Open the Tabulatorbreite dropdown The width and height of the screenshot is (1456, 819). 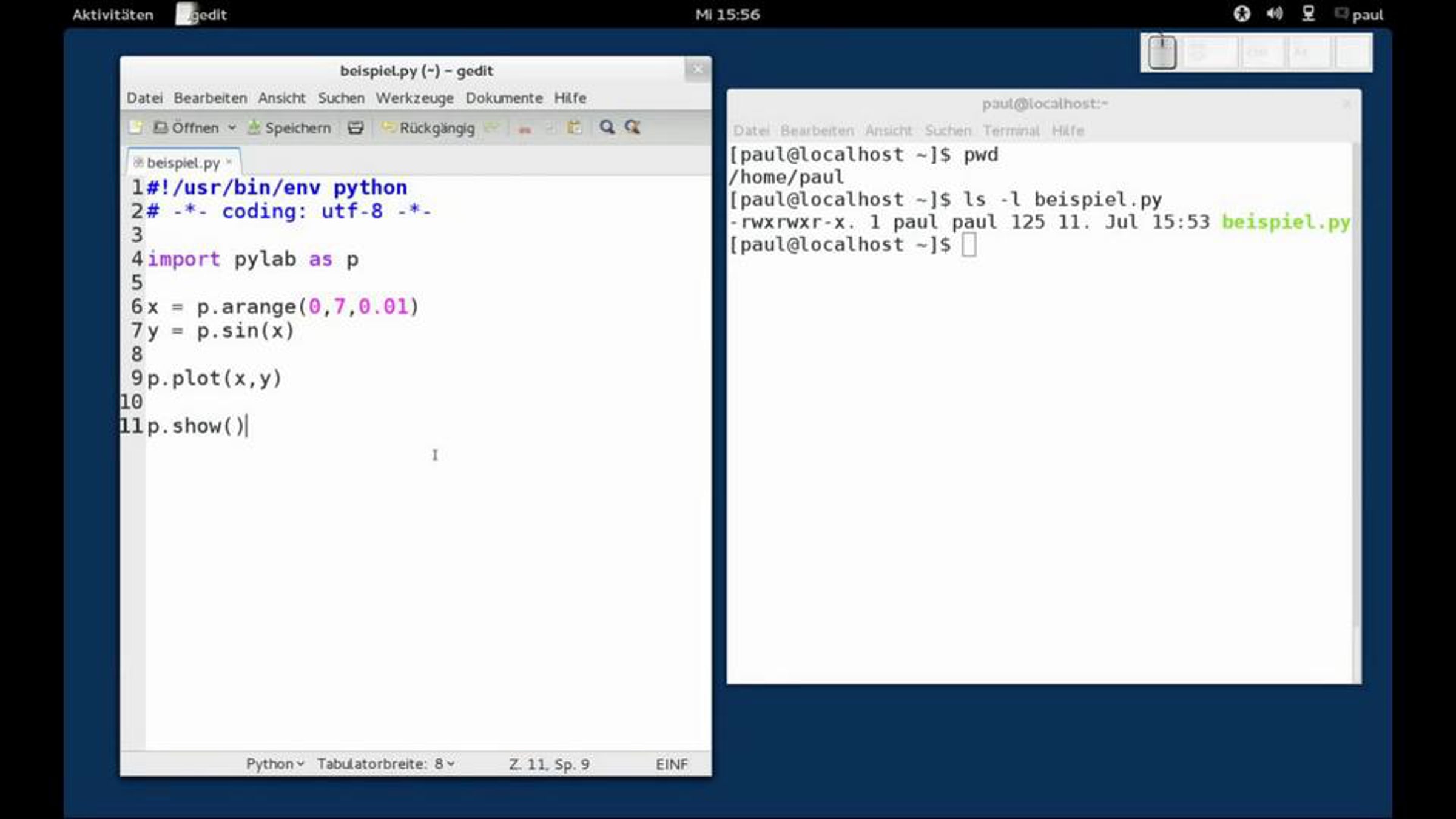coord(386,764)
